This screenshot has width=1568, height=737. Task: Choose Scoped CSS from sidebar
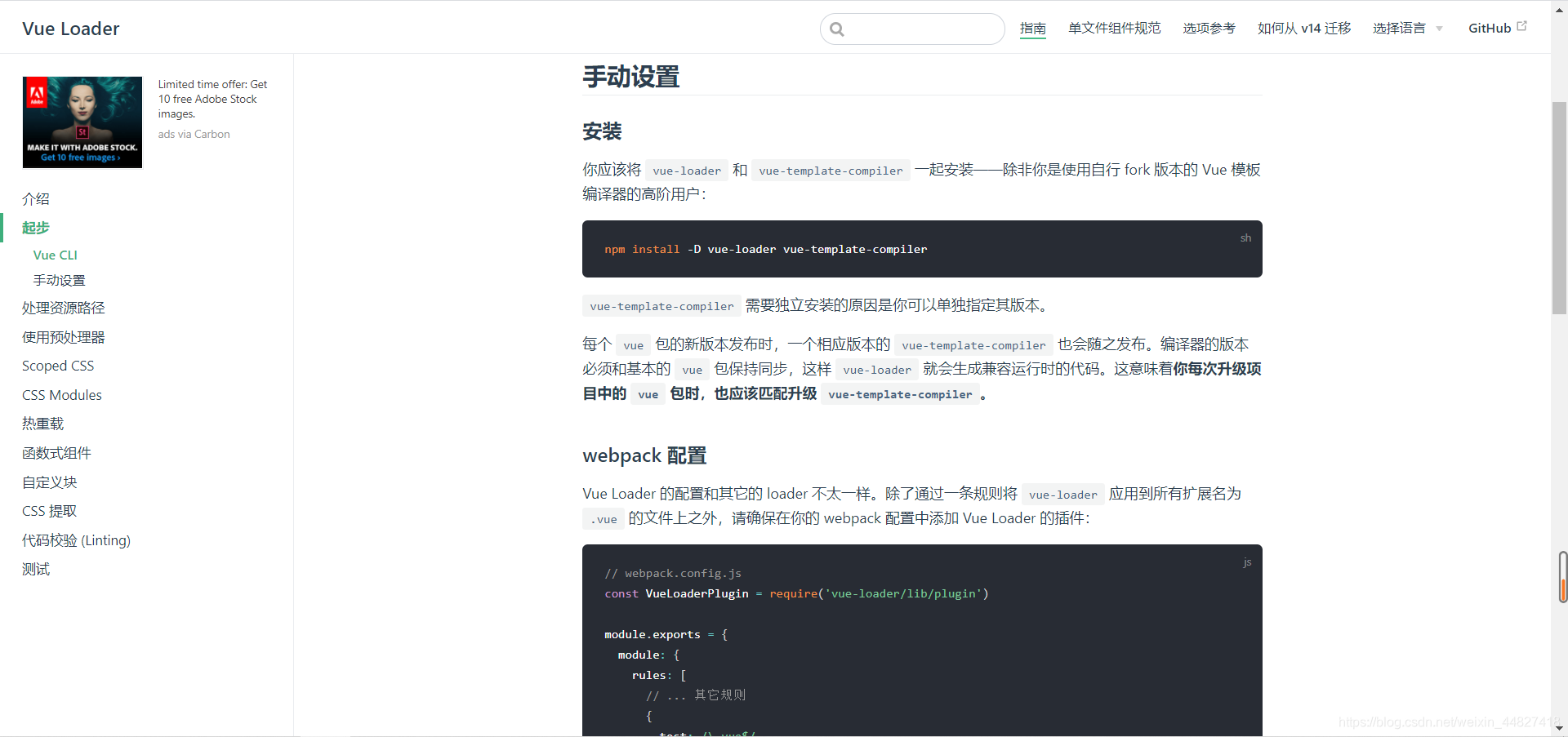(57, 366)
